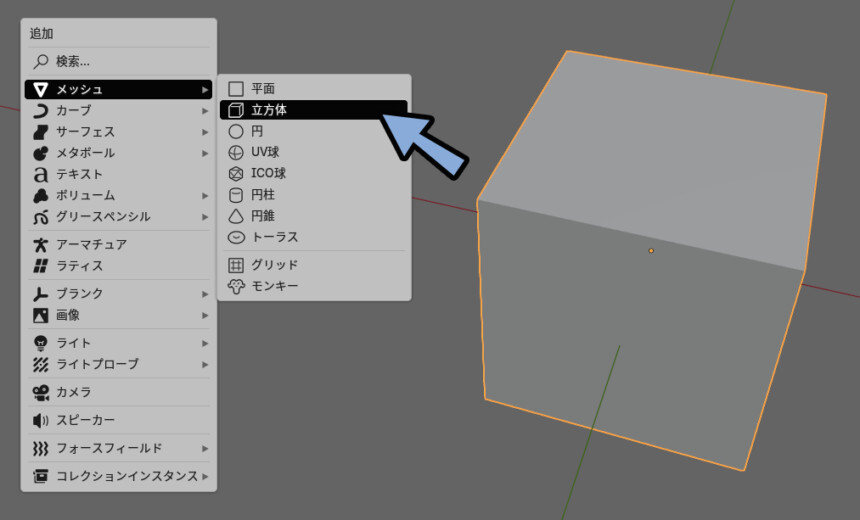Click the テキスト letter 'a' icon
Image resolution: width=860 pixels, height=520 pixels.
pyautogui.click(x=41, y=174)
